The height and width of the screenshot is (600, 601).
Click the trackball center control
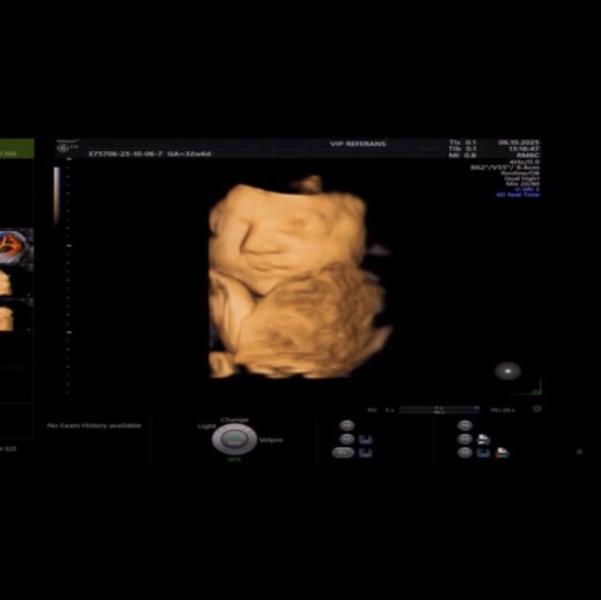pyautogui.click(x=234, y=439)
